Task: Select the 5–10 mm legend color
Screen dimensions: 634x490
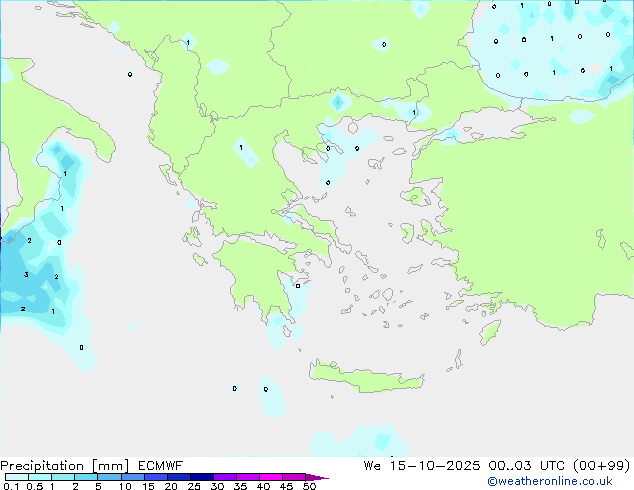Action: click(x=109, y=477)
